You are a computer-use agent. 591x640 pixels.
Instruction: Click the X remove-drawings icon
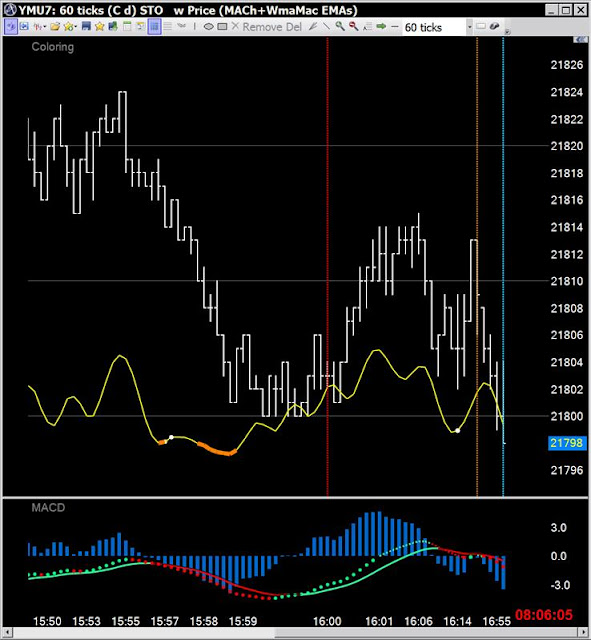(235, 26)
